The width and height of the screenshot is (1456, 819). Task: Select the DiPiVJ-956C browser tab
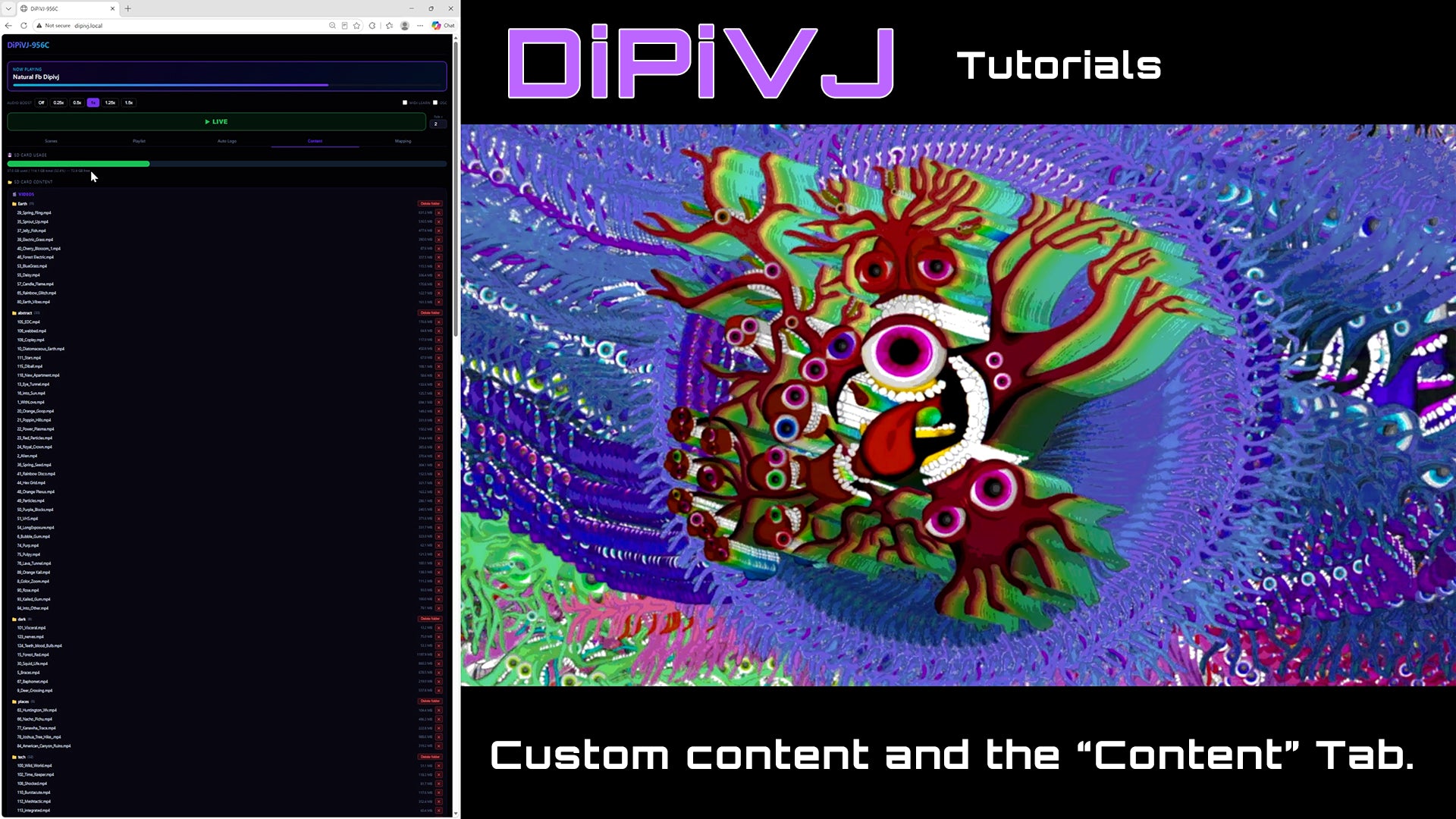68,8
